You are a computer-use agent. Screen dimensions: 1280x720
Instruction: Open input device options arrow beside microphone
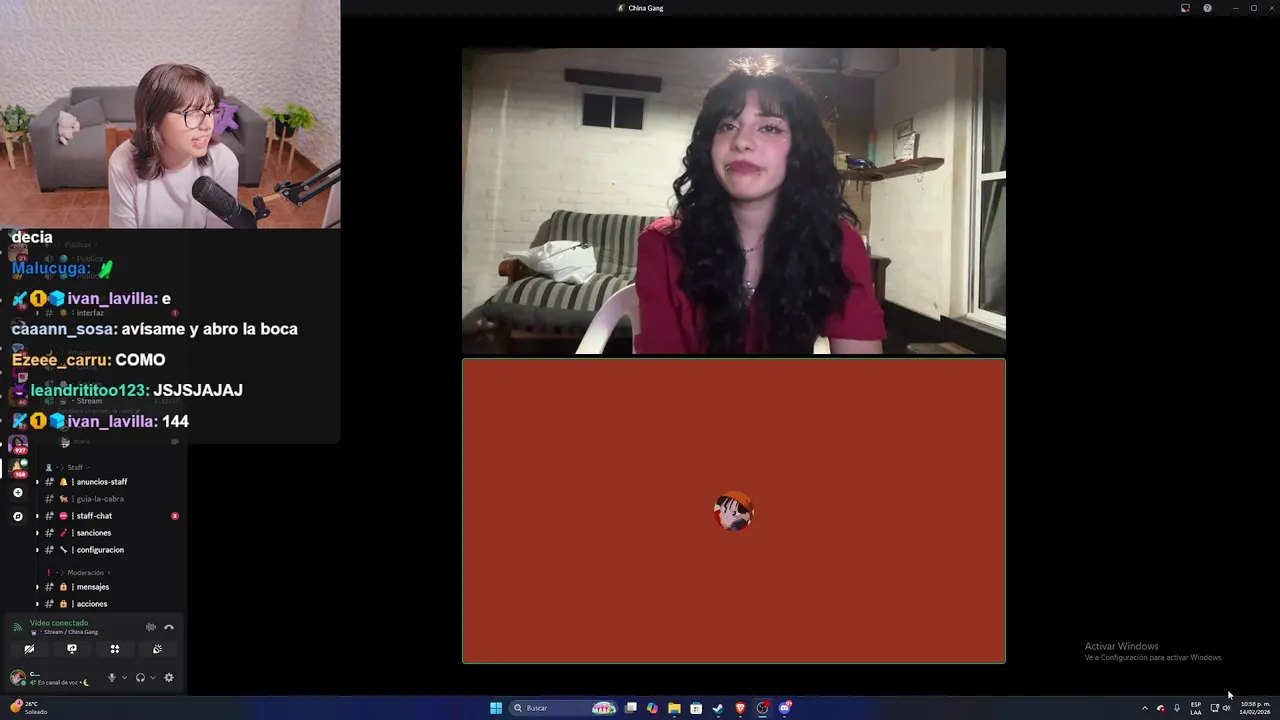tap(124, 677)
